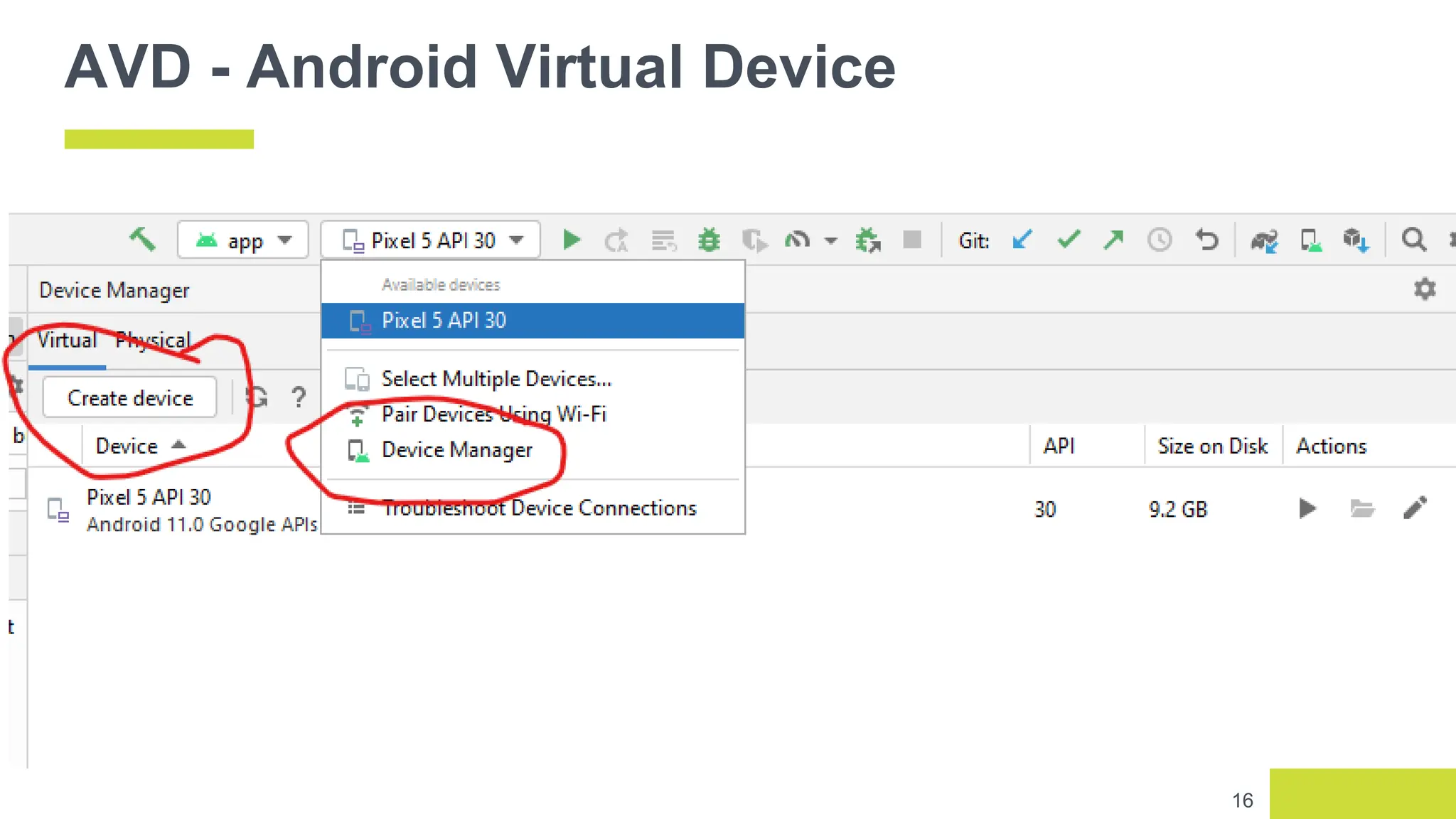Click Sync Project with Gradle Files icon
Image resolution: width=1456 pixels, height=819 pixels.
[1264, 240]
